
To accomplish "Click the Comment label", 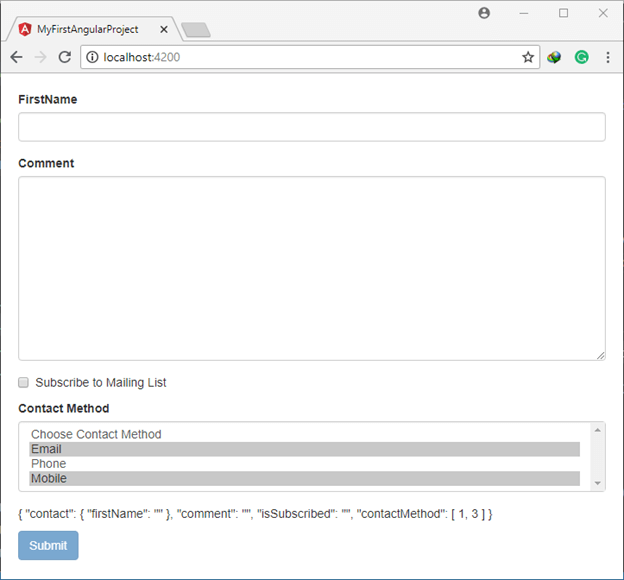I will point(46,163).
